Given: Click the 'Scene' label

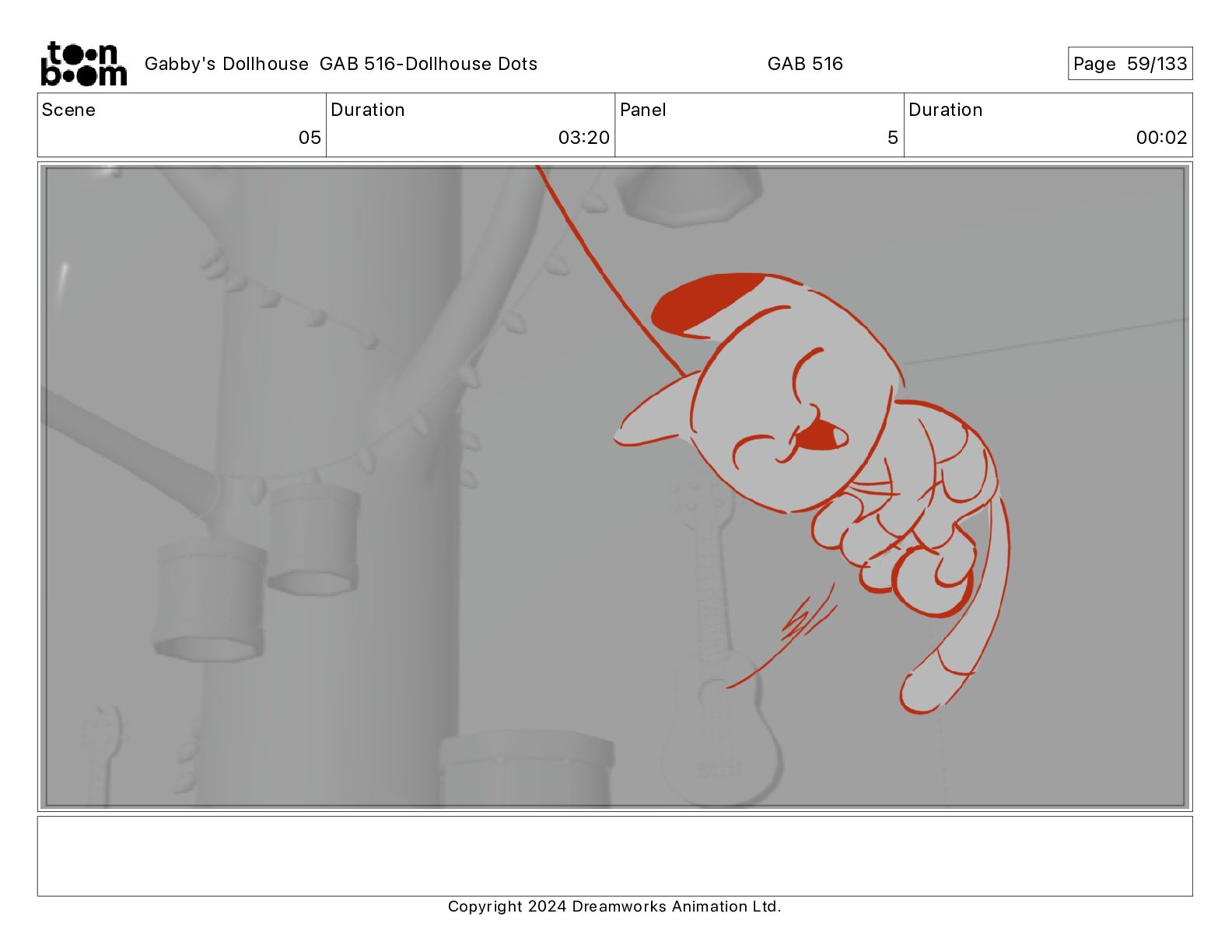Looking at the screenshot, I should [x=68, y=110].
